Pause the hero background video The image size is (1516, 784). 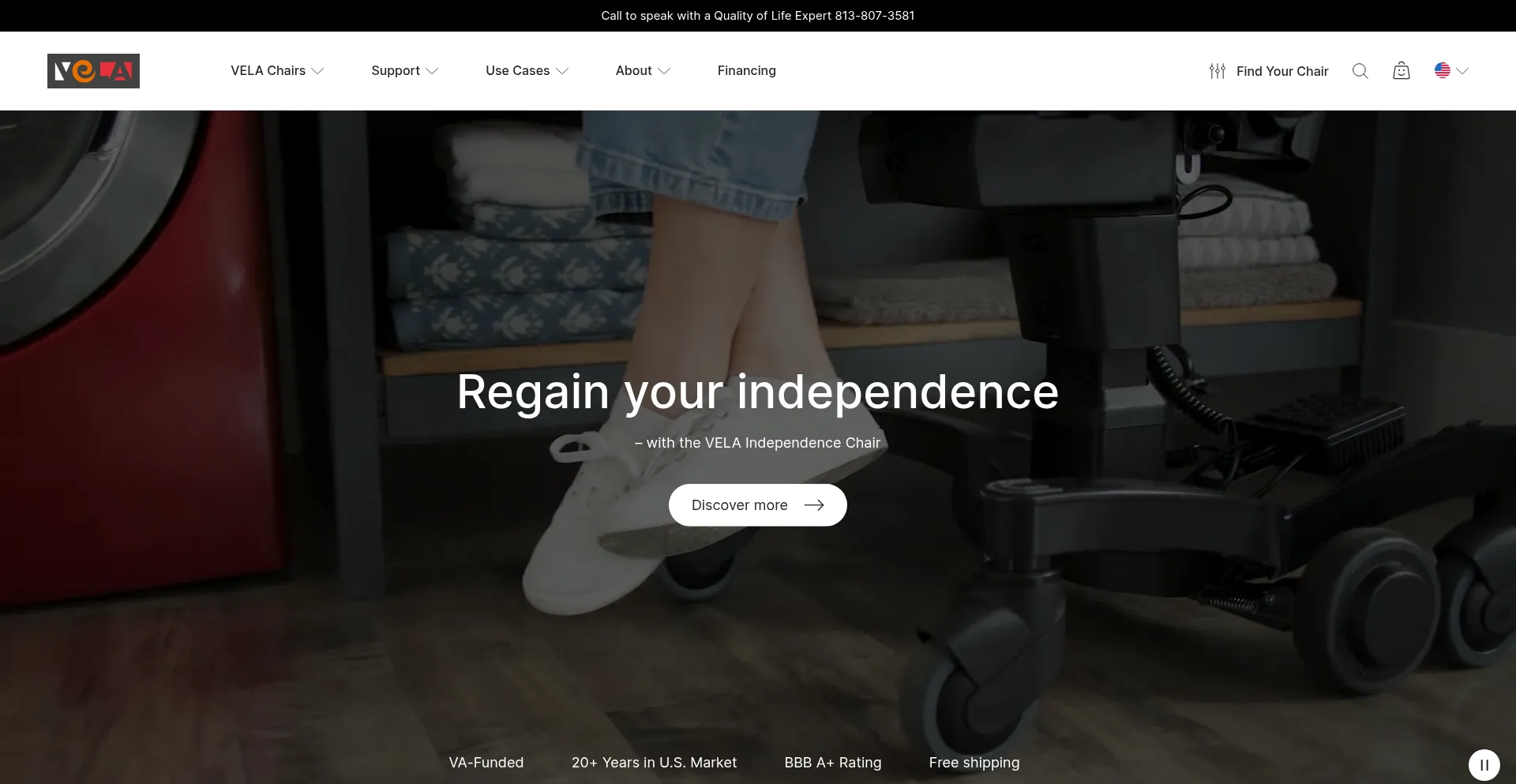[x=1484, y=765]
